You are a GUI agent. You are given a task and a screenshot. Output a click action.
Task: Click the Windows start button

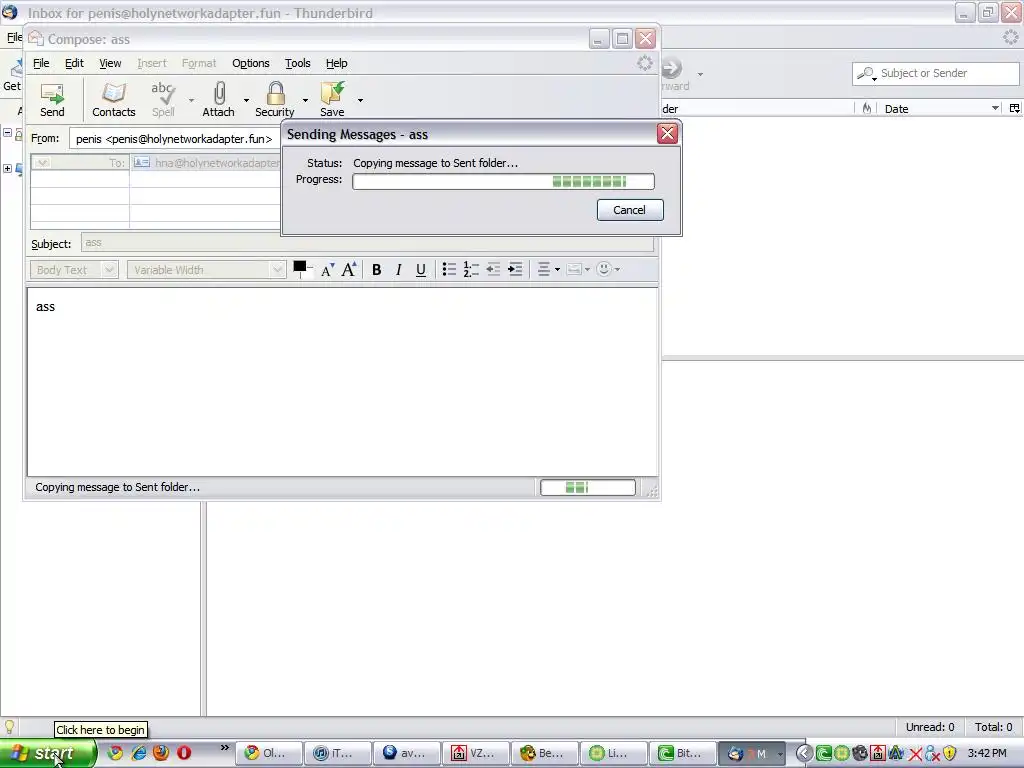pos(47,753)
